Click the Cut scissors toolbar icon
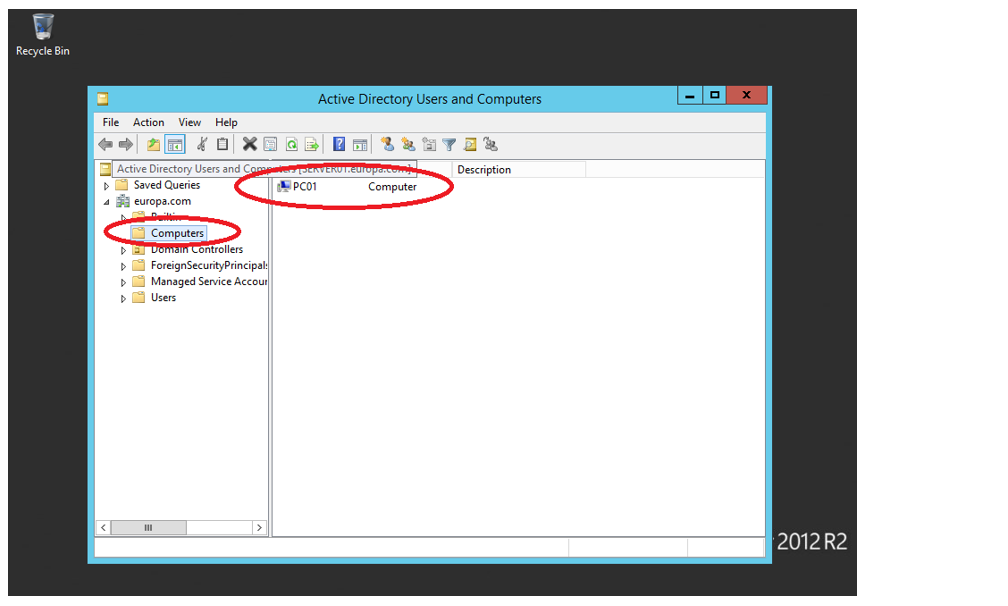 pyautogui.click(x=202, y=145)
